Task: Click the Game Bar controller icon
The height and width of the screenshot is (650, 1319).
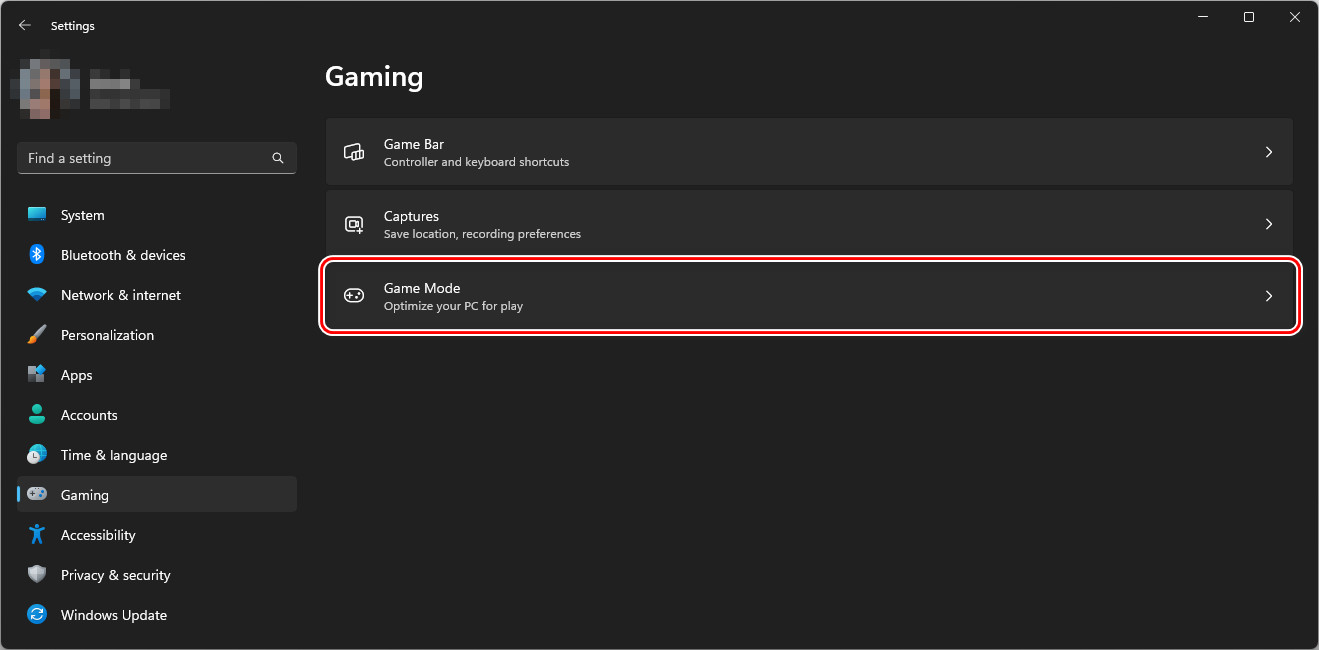Action: click(354, 152)
